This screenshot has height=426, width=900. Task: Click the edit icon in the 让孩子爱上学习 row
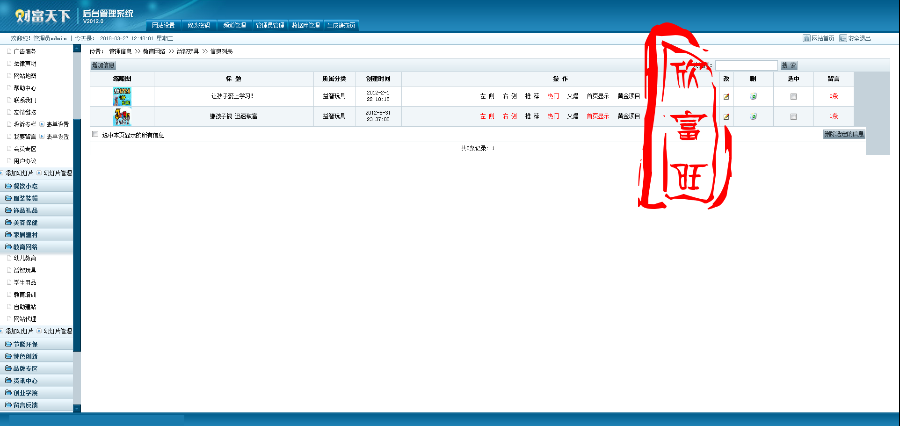click(726, 96)
